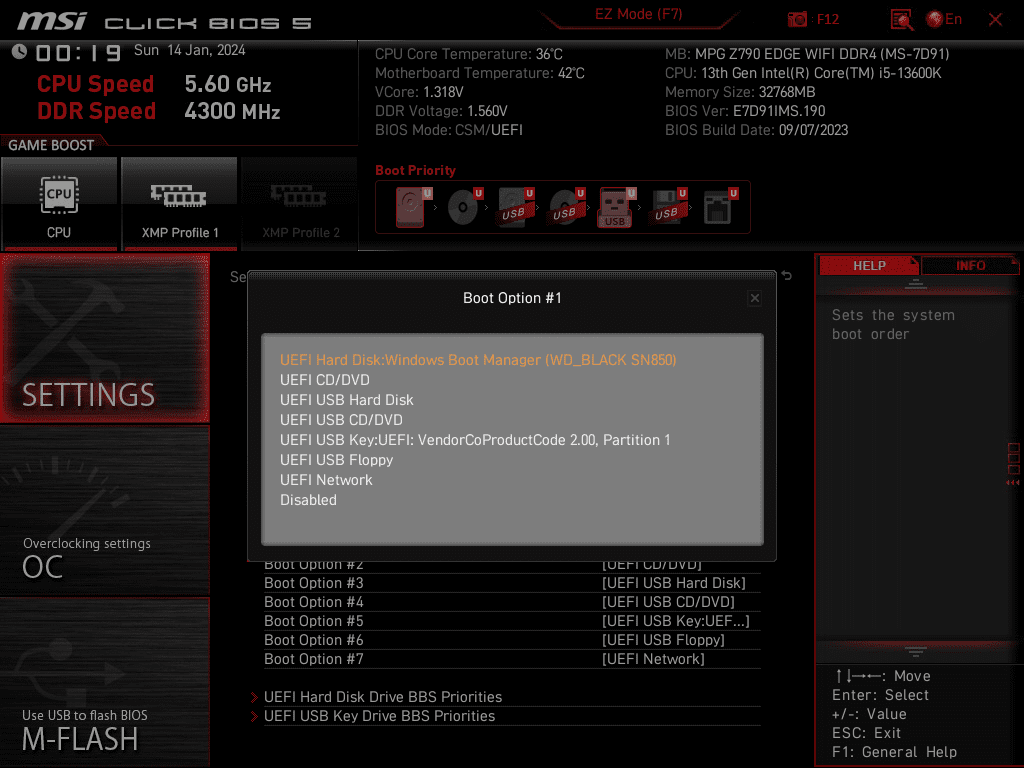Select UEFI Hard Disk: Windows Boot Manager option

click(x=478, y=360)
